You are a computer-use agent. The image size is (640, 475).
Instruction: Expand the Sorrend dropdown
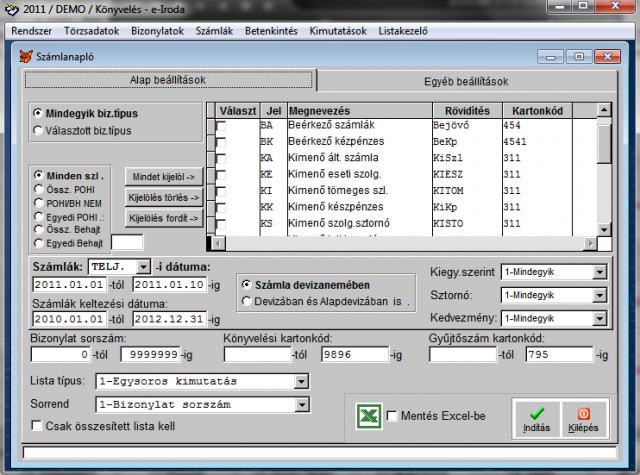[x=302, y=404]
